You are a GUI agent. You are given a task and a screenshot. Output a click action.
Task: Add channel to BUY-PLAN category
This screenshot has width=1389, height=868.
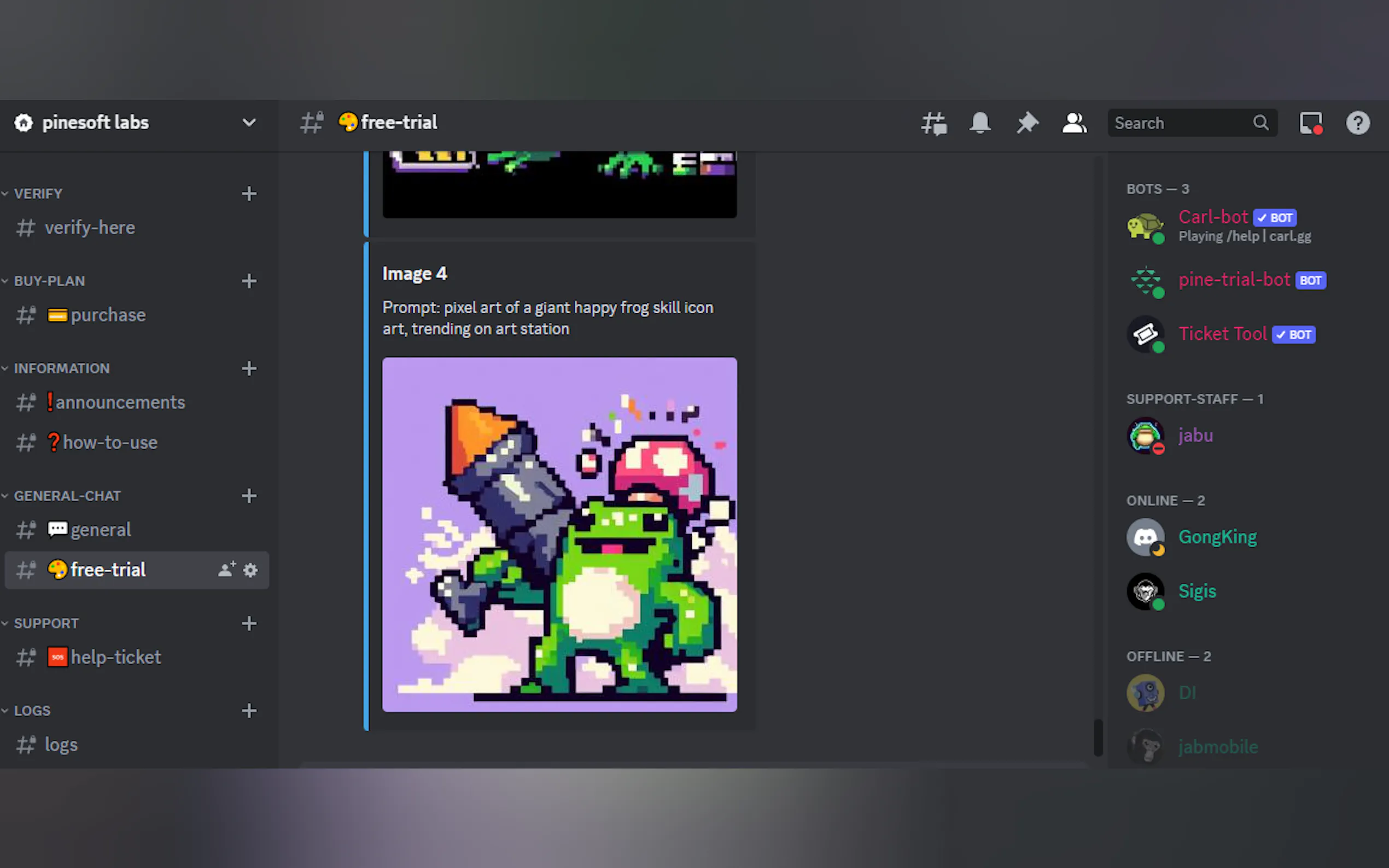click(x=249, y=281)
